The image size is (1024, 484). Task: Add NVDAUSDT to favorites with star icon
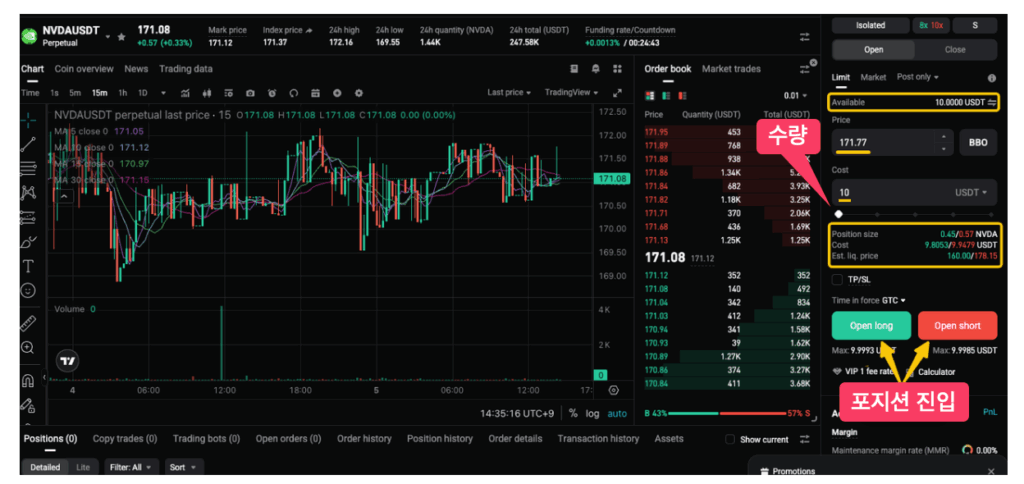122,37
